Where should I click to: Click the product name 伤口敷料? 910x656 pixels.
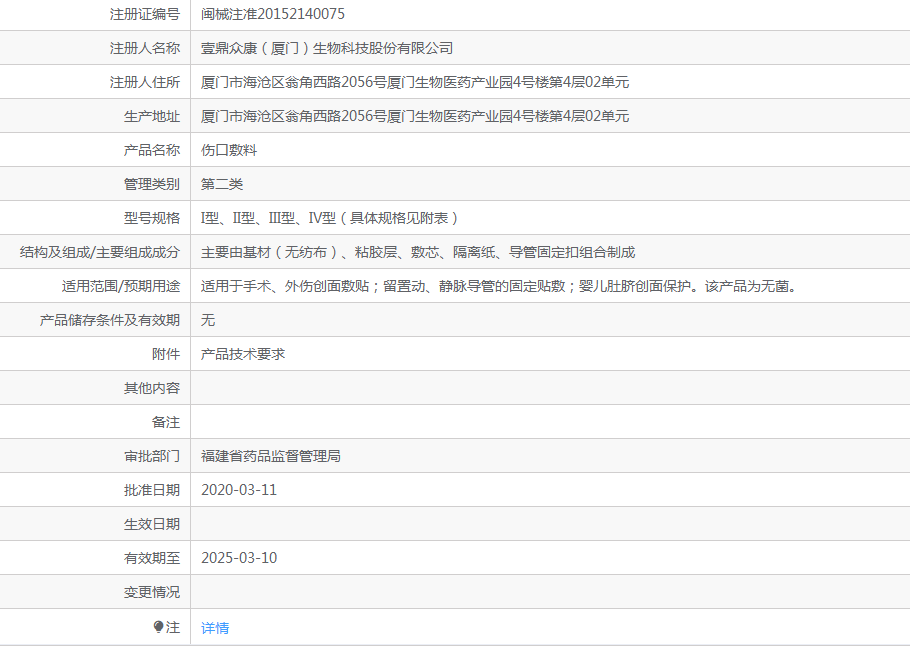(x=229, y=150)
